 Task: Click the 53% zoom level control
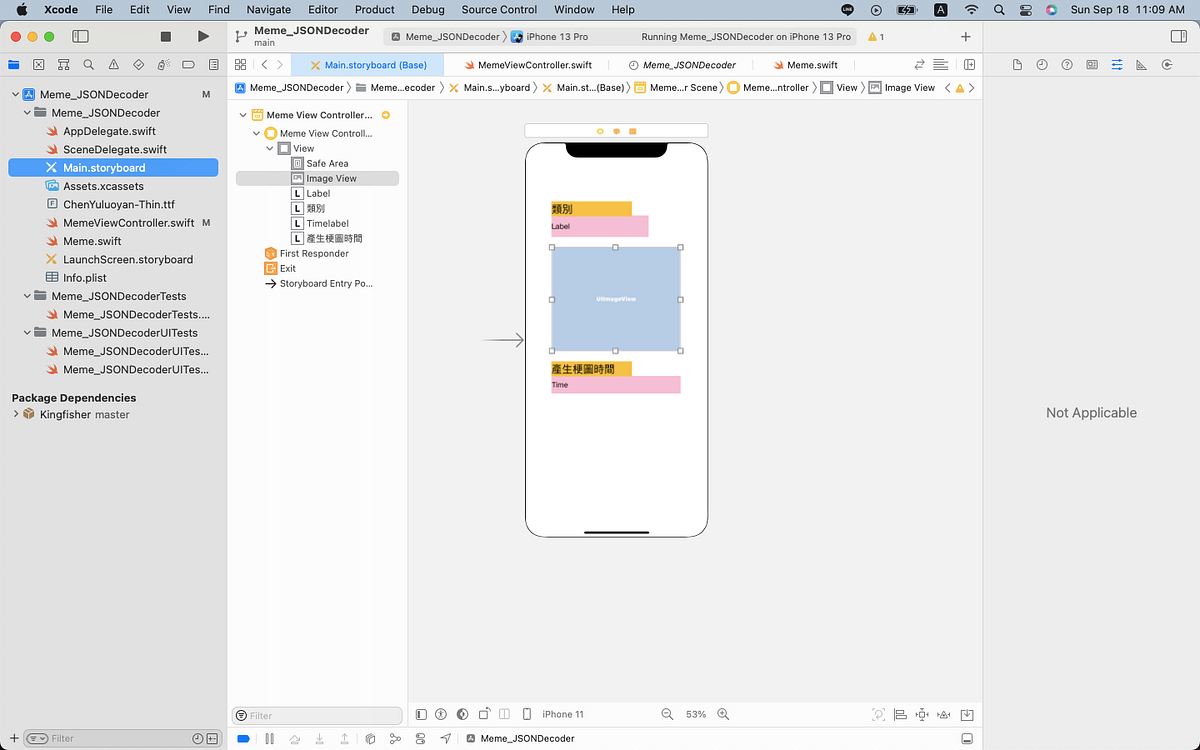(x=696, y=714)
